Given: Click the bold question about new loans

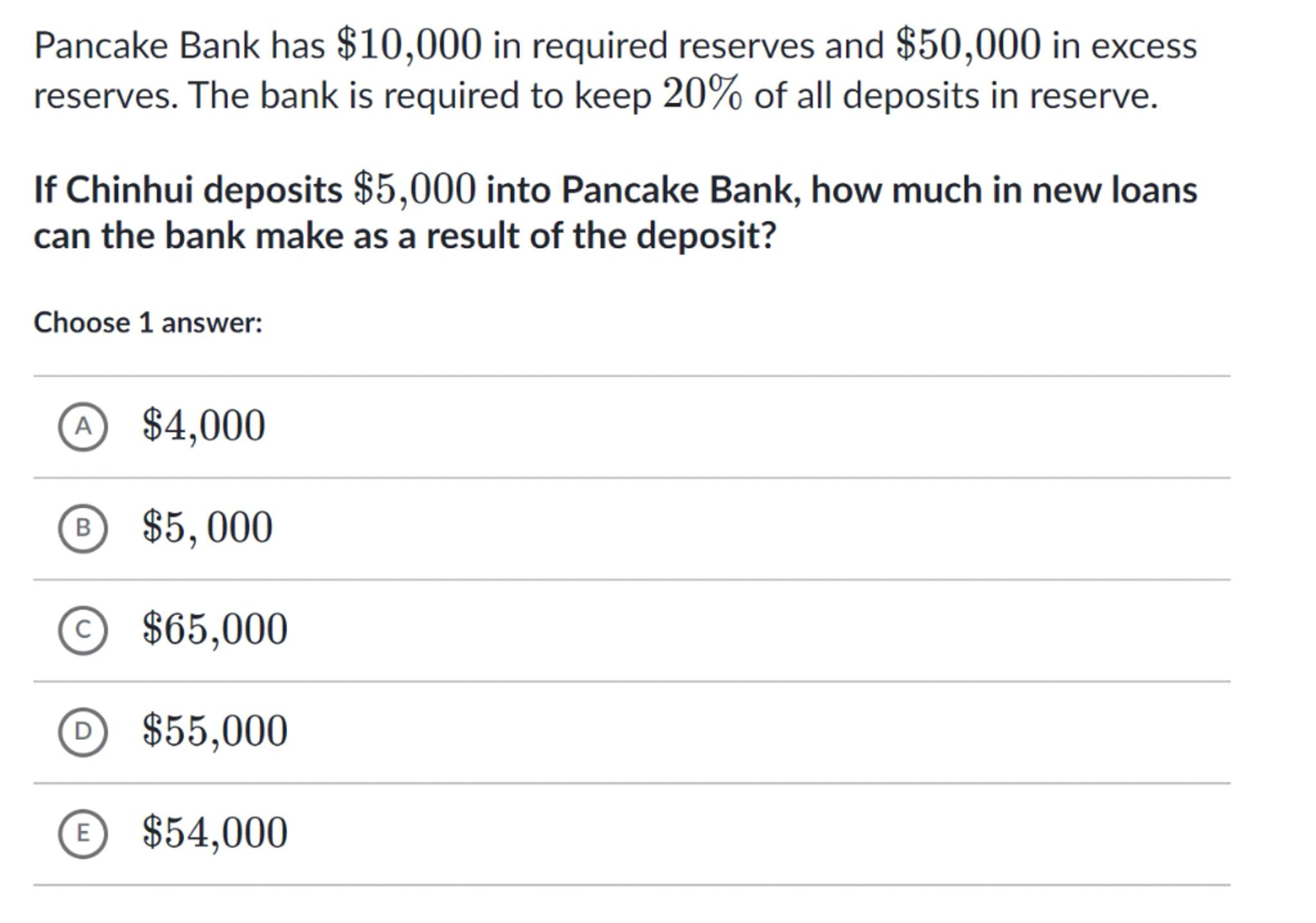Looking at the screenshot, I should pyautogui.click(x=615, y=213).
